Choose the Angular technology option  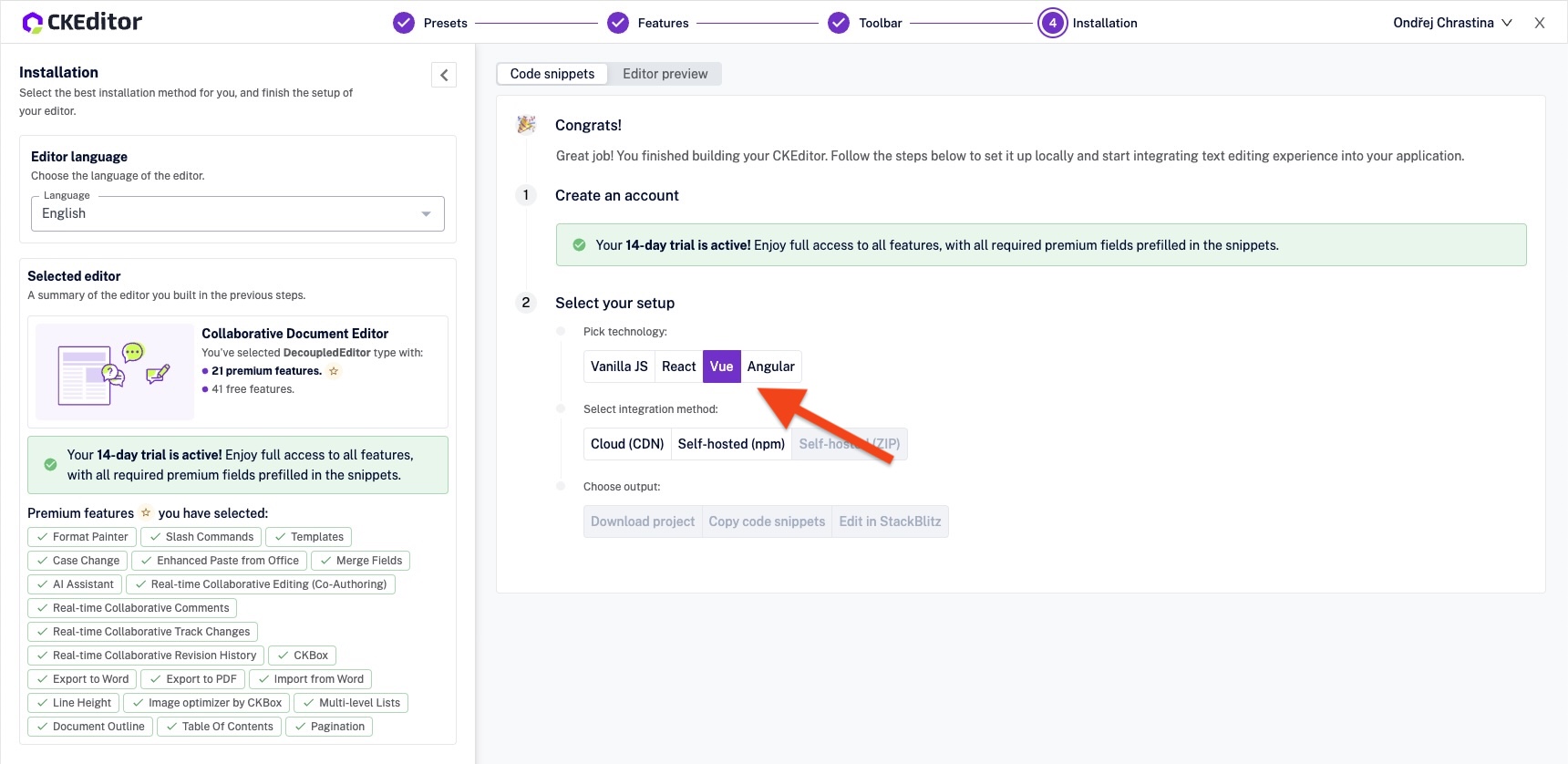pyautogui.click(x=770, y=367)
